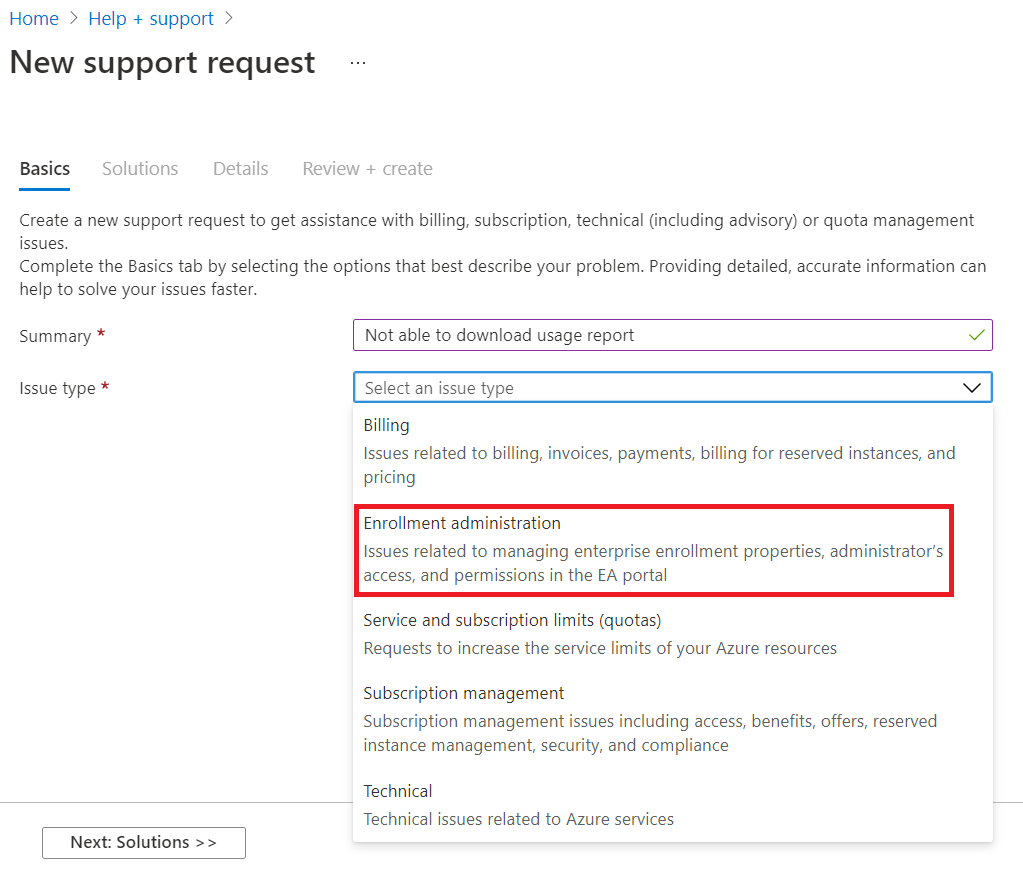Choose Billing issue type option
The width and height of the screenshot is (1023, 875).
pyautogui.click(x=660, y=450)
